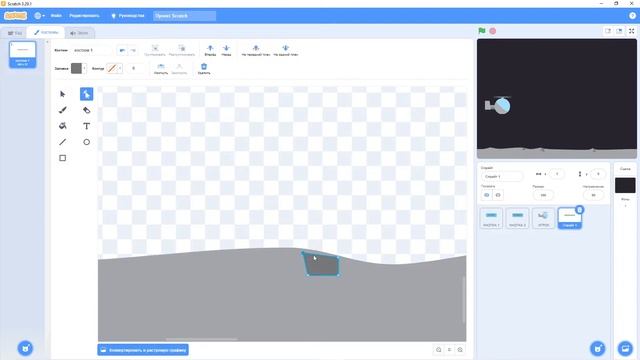This screenshot has width=640, height=360.
Task: Switch to the Code tab
Action: point(15,33)
